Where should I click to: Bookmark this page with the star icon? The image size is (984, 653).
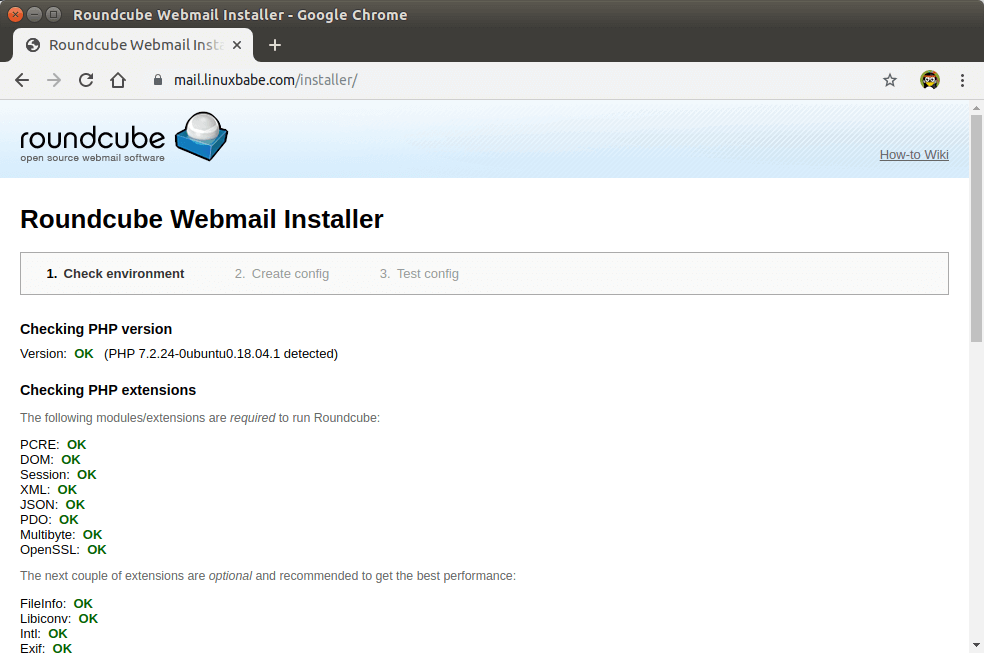click(x=890, y=80)
